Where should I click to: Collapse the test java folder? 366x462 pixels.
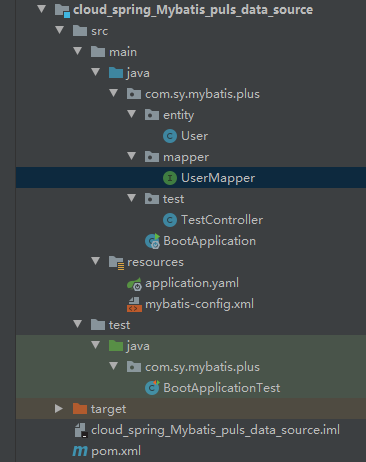[95, 345]
